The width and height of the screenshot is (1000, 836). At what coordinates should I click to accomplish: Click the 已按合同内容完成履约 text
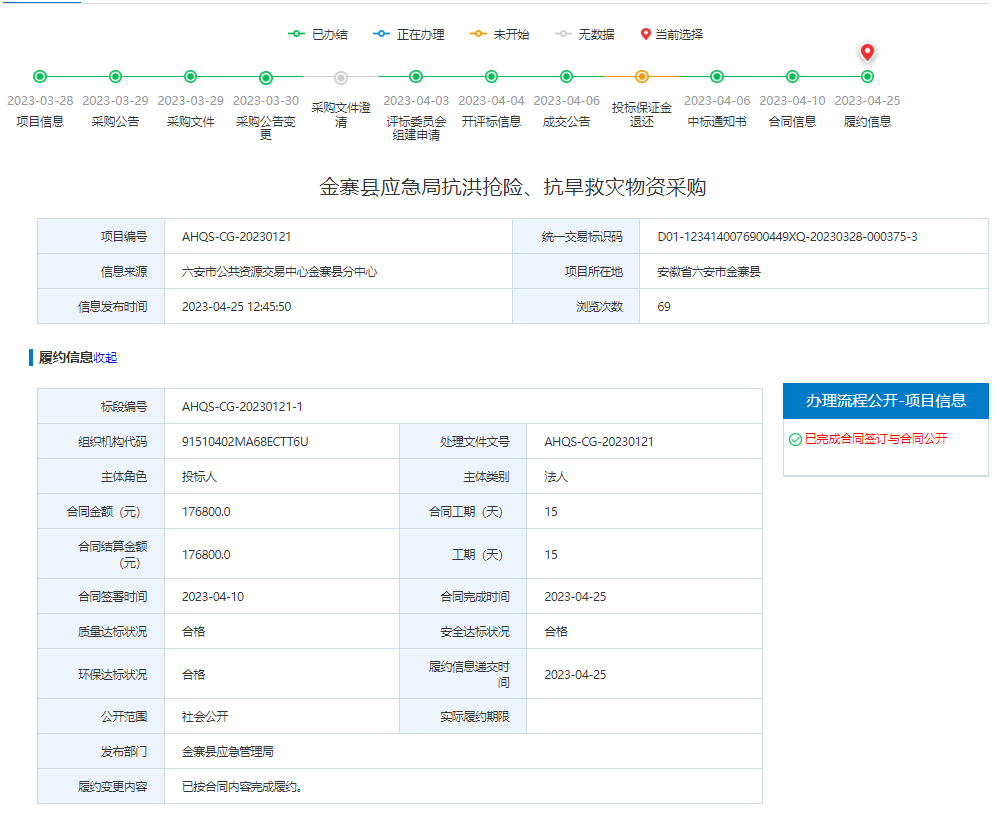pos(242,787)
